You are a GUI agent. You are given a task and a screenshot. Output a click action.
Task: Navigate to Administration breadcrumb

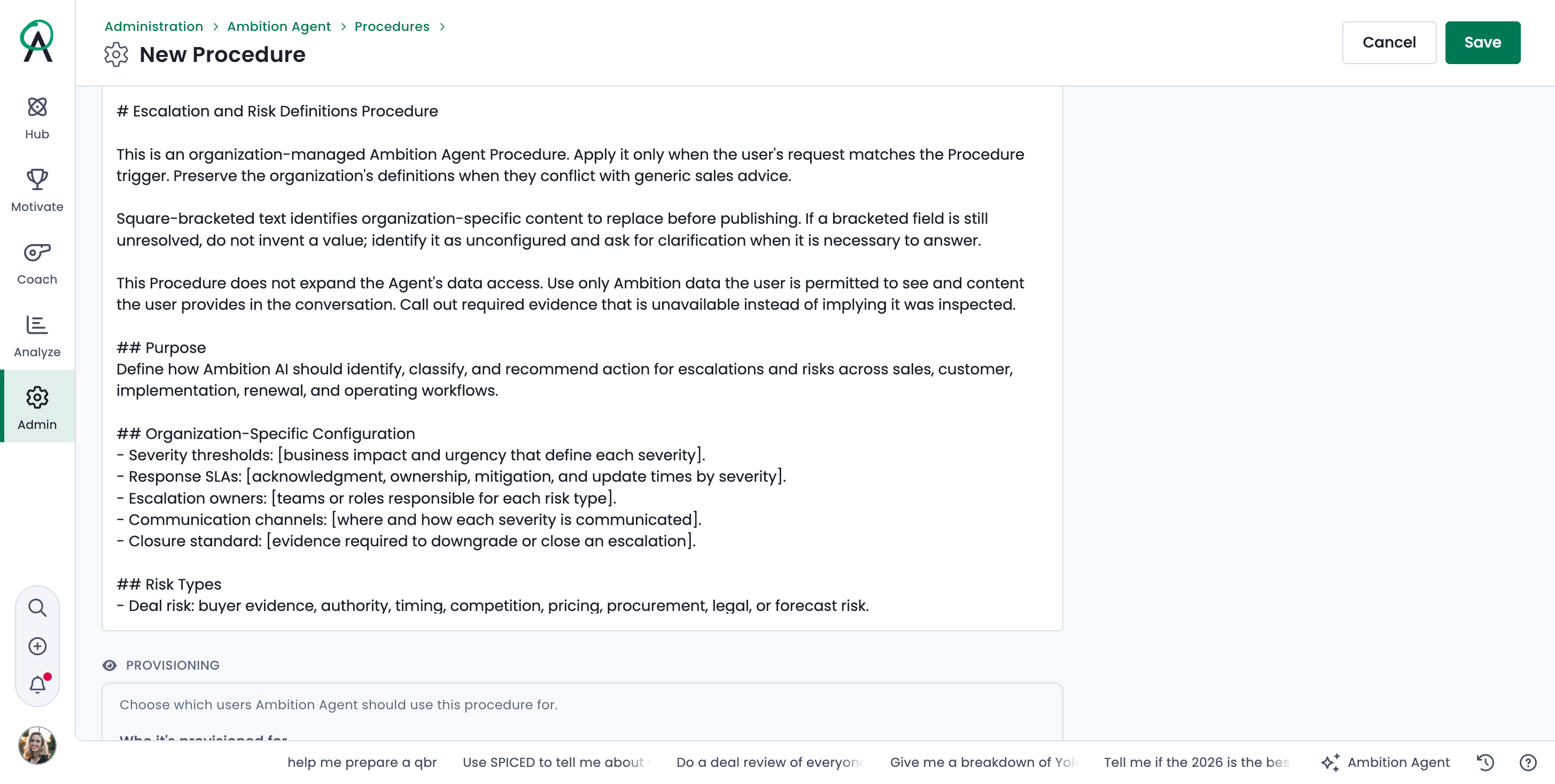coord(153,27)
